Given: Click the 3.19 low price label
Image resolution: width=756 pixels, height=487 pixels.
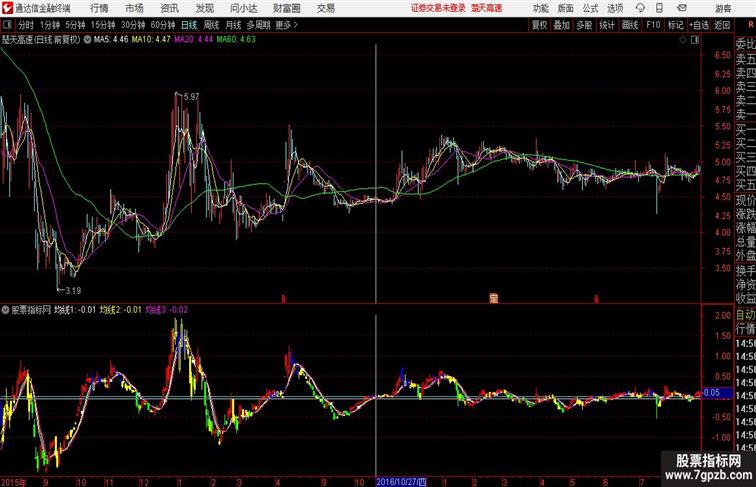Looking at the screenshot, I should pyautogui.click(x=73, y=291).
